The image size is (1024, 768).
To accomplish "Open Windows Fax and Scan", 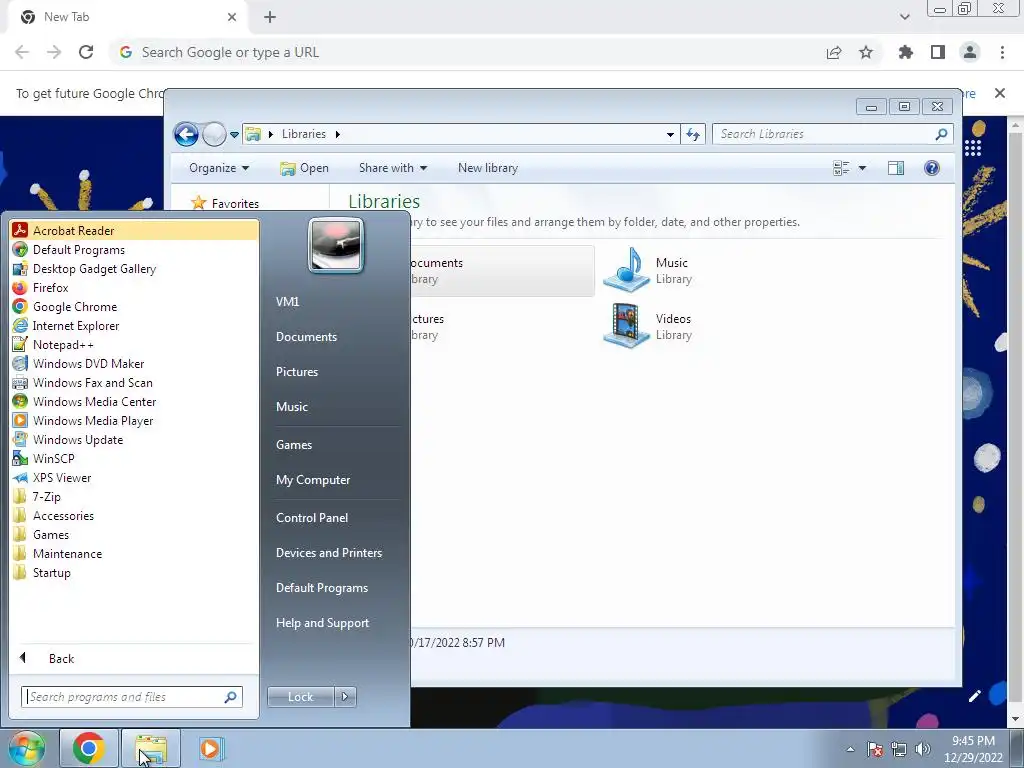I will pos(134,383).
